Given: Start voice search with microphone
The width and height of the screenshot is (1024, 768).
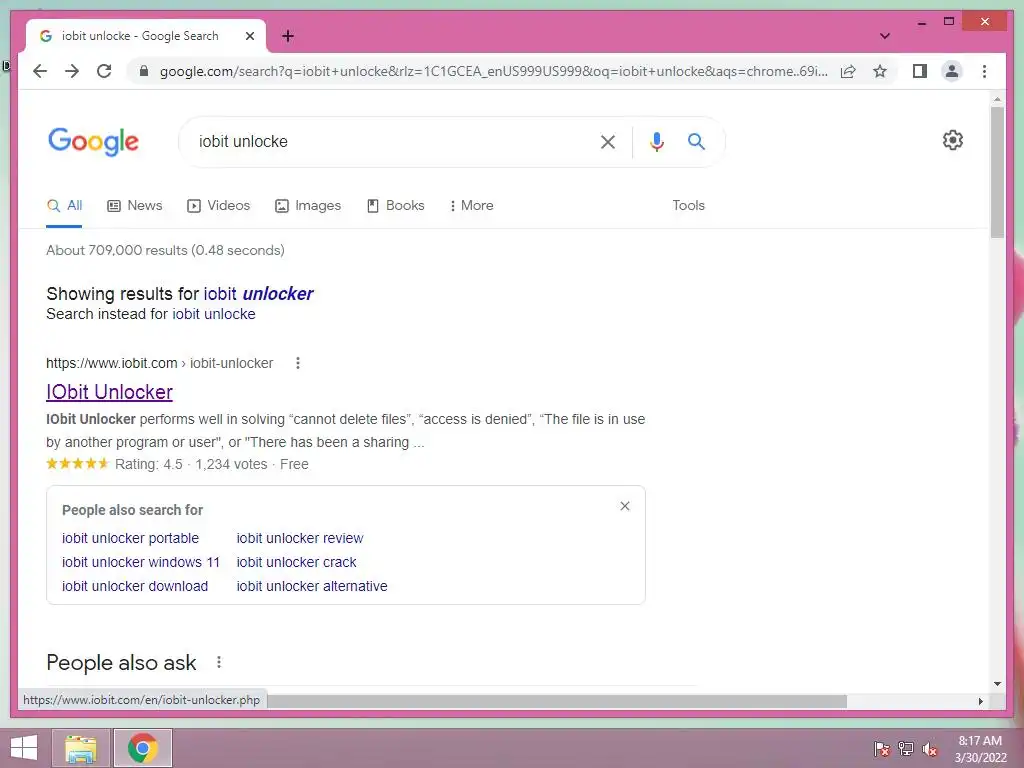Looking at the screenshot, I should click(657, 142).
